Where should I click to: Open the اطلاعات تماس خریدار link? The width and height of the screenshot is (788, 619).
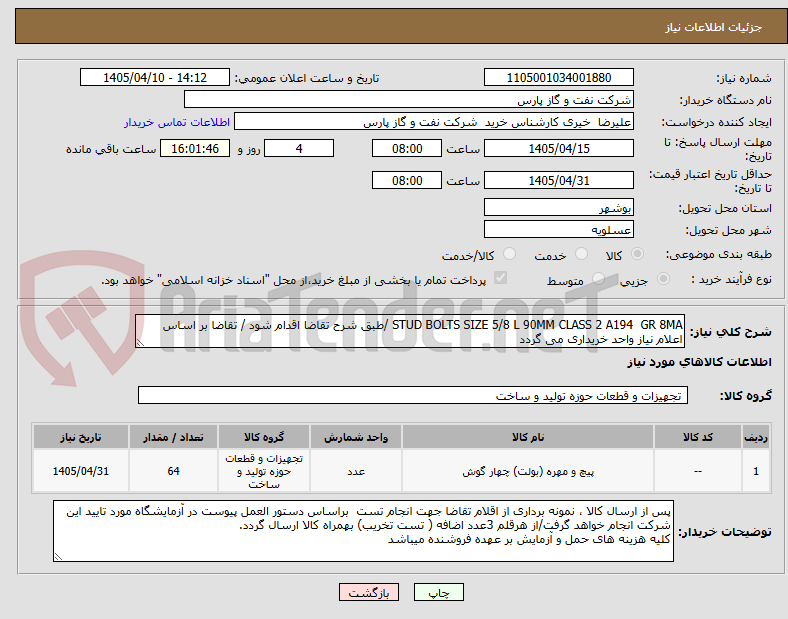pos(177,122)
